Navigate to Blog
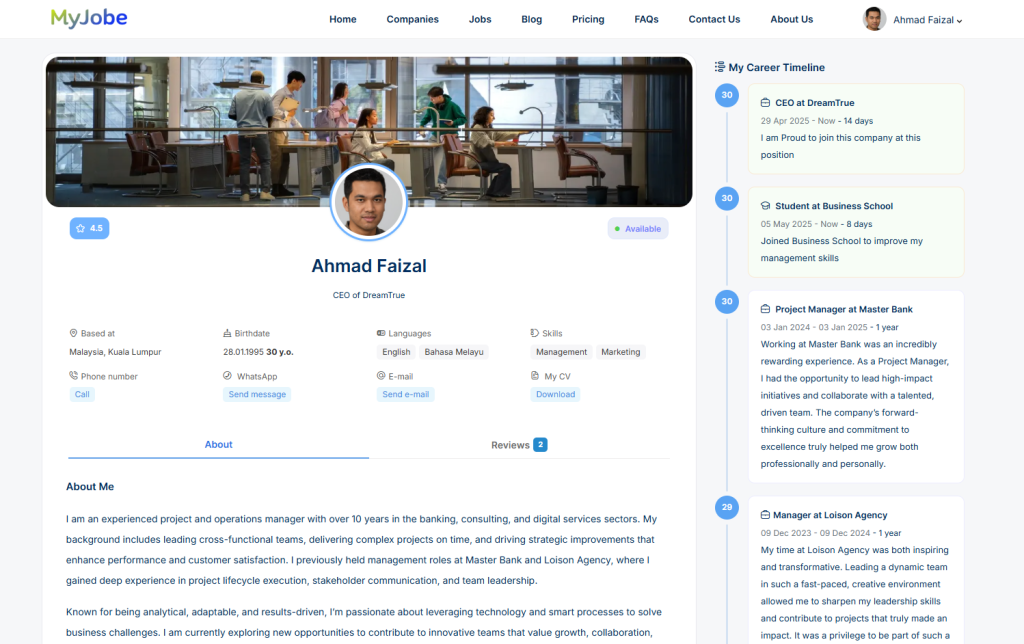Screen dimensions: 1024x644 (532, 20)
